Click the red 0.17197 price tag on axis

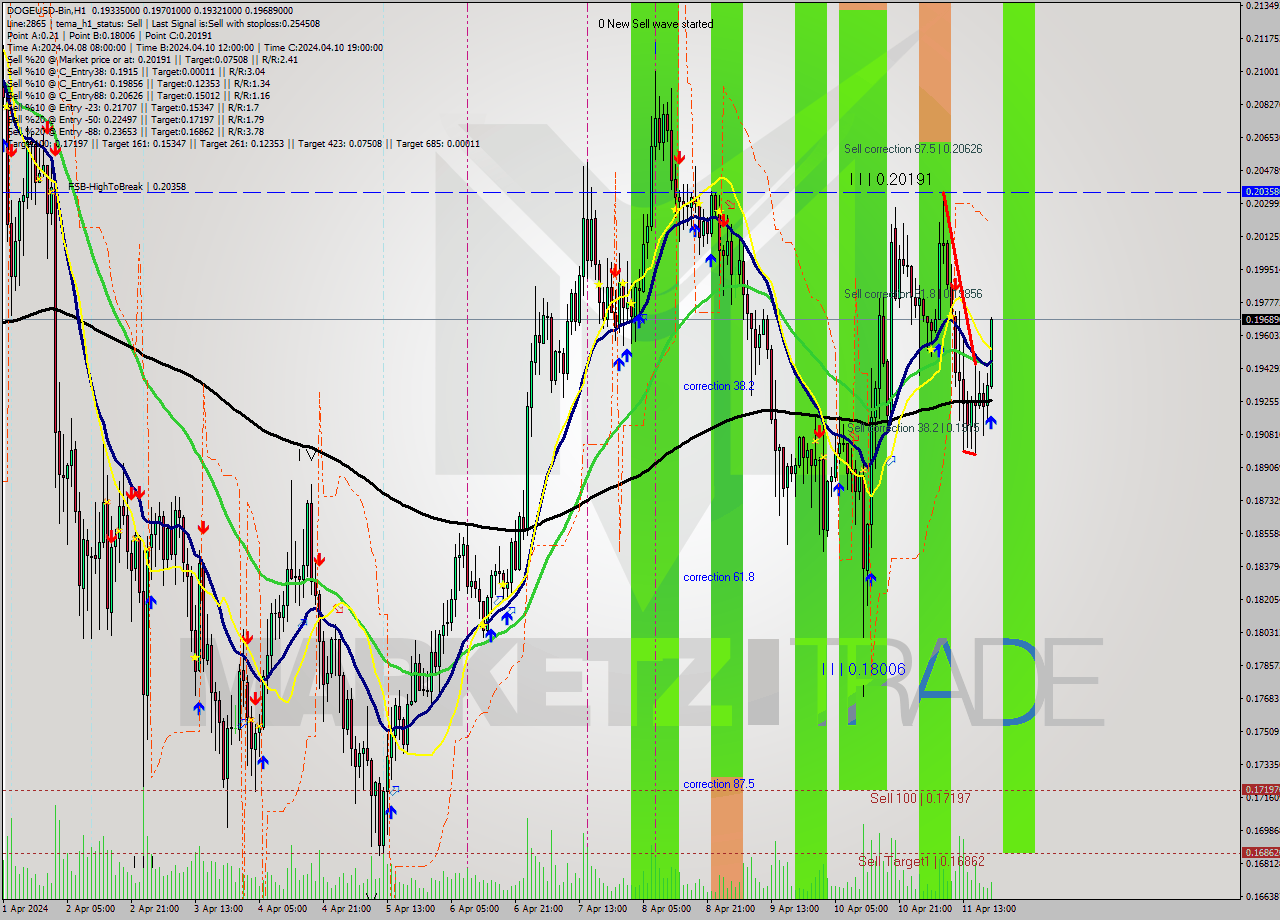click(x=1260, y=789)
